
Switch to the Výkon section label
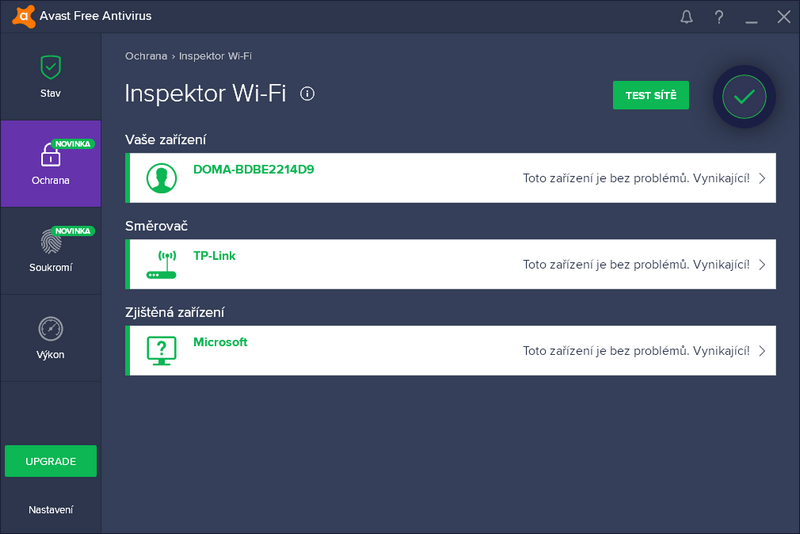[x=51, y=354]
